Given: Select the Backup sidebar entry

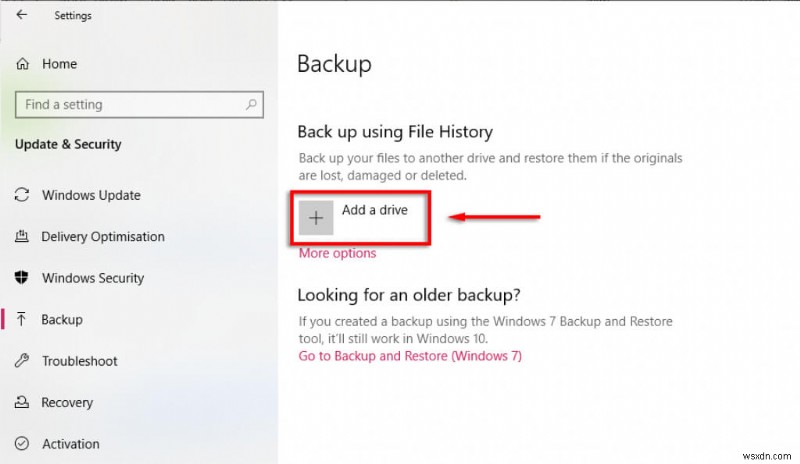Looking at the screenshot, I should (x=62, y=320).
